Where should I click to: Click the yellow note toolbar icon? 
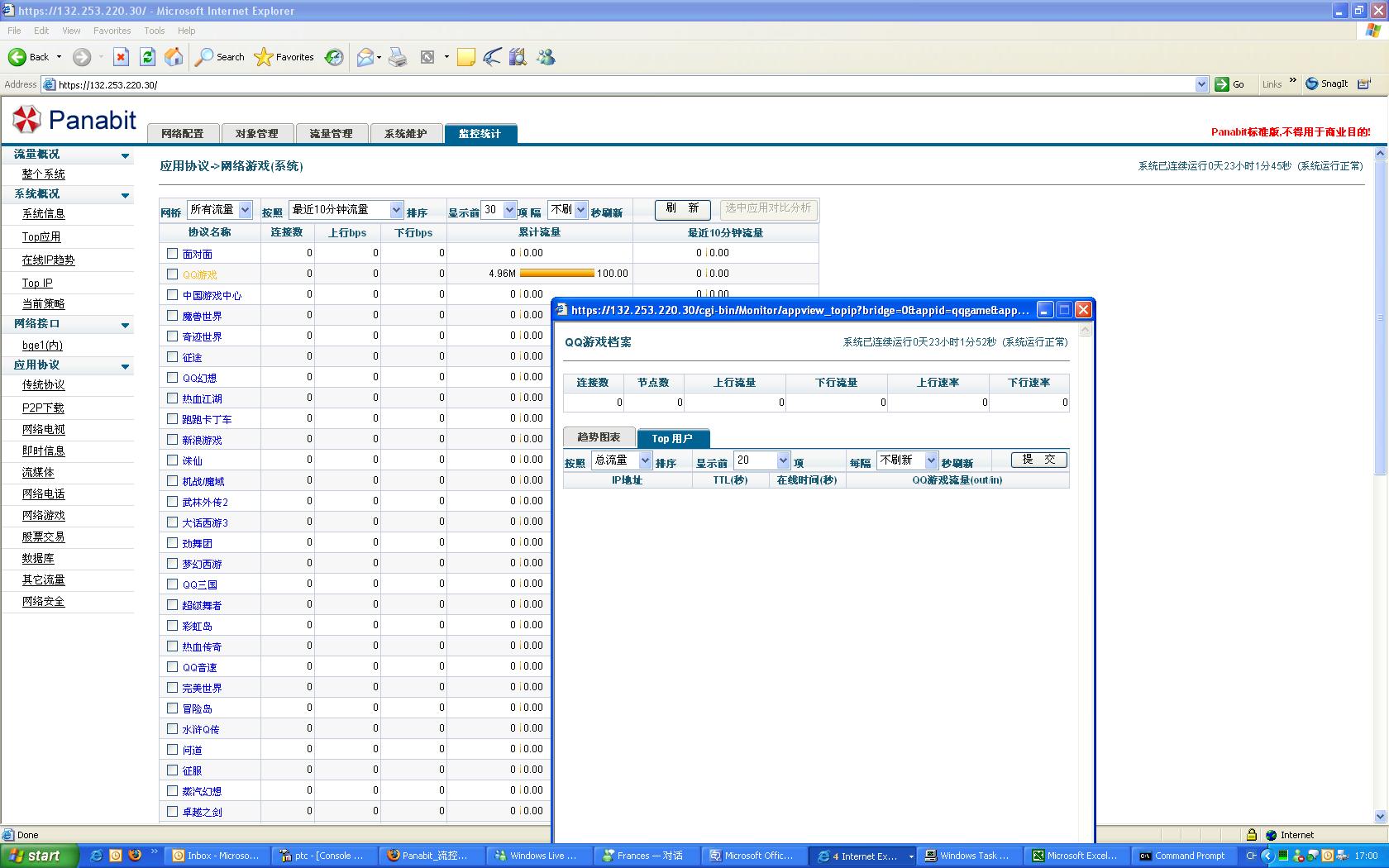pos(466,57)
